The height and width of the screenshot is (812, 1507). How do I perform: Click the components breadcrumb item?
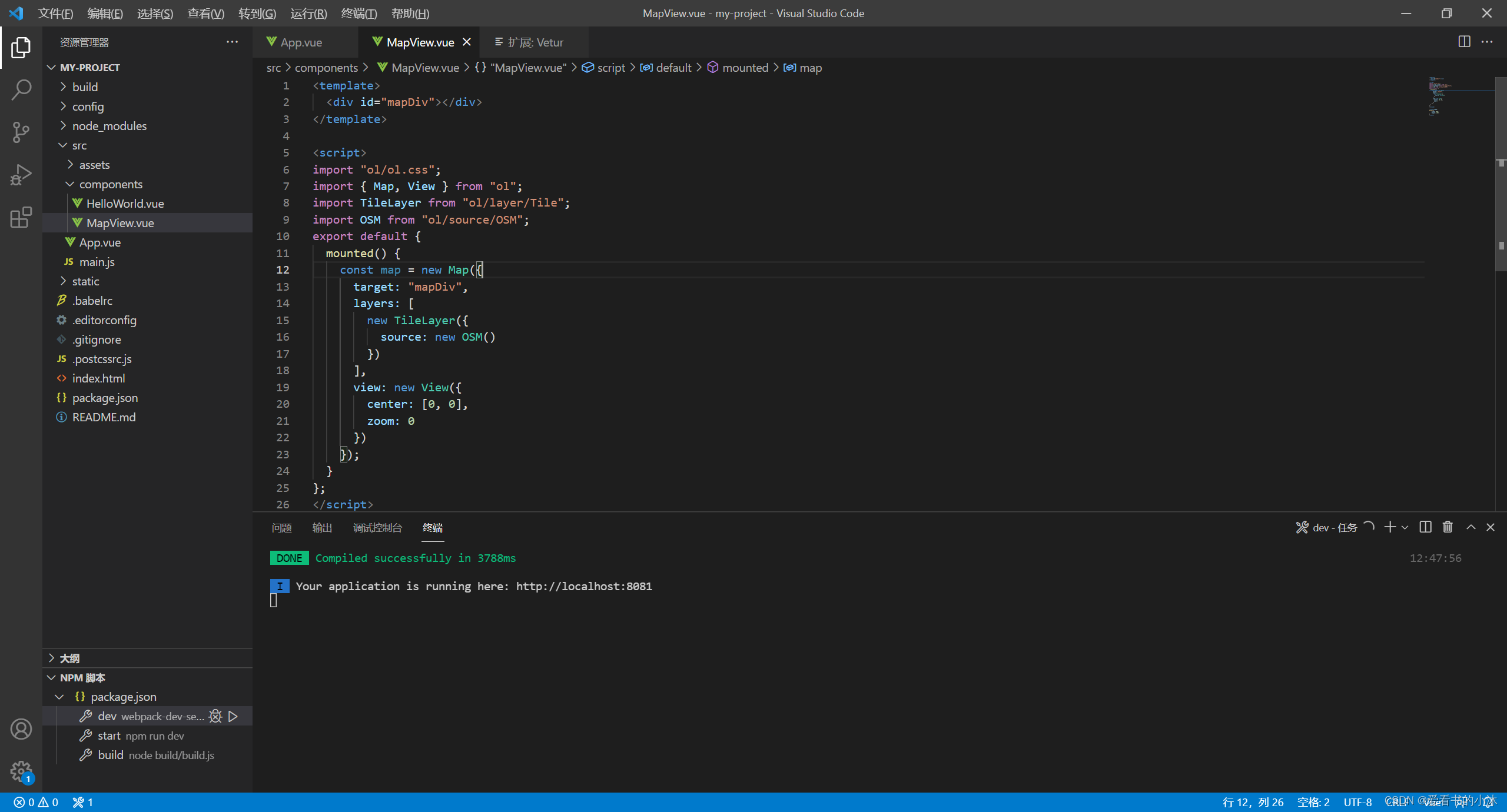326,68
